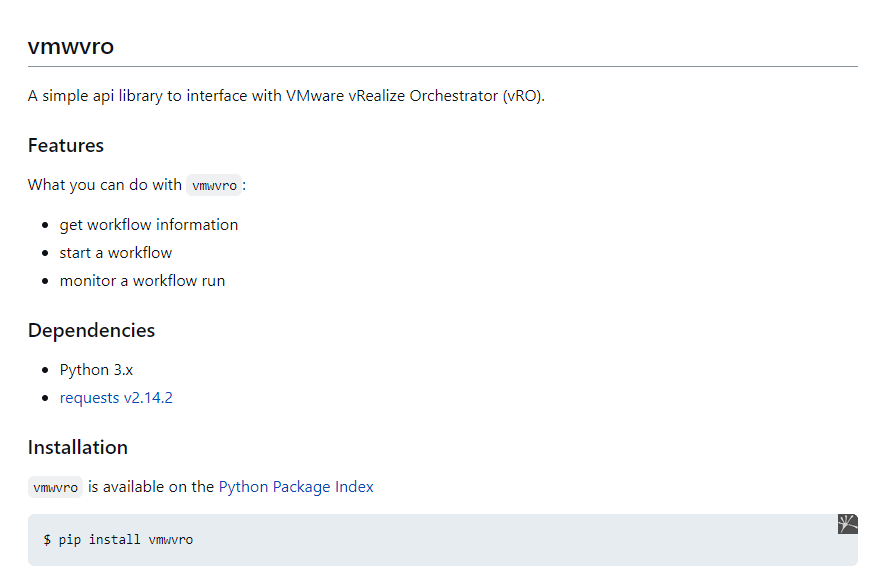883x582 pixels.
Task: Click the 'What you can do with' text
Action: pyautogui.click(x=104, y=185)
